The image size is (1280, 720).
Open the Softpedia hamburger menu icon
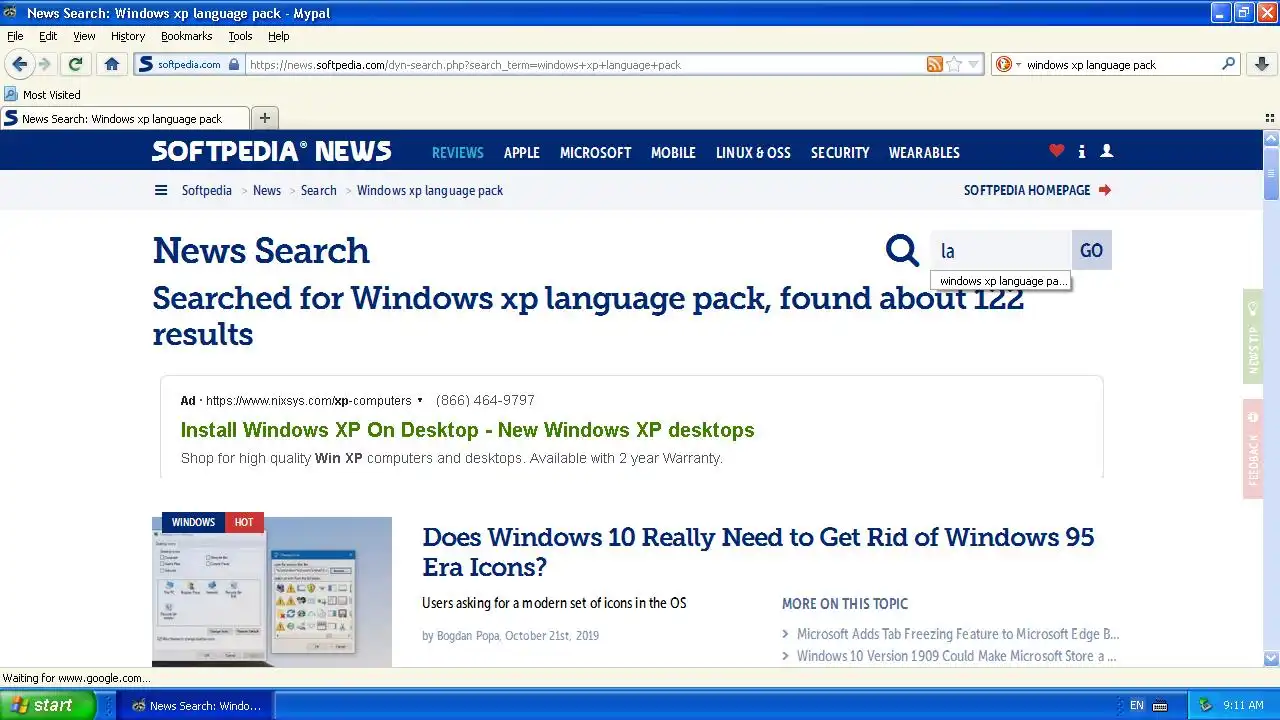coord(161,190)
